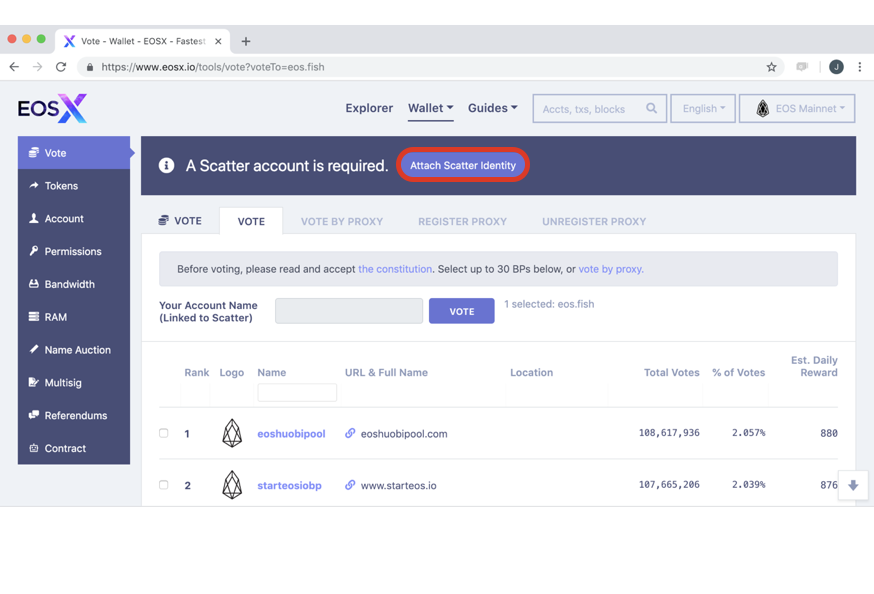The width and height of the screenshot is (874, 594).
Task: Switch to UNREGISTER PROXY tab
Action: point(594,221)
